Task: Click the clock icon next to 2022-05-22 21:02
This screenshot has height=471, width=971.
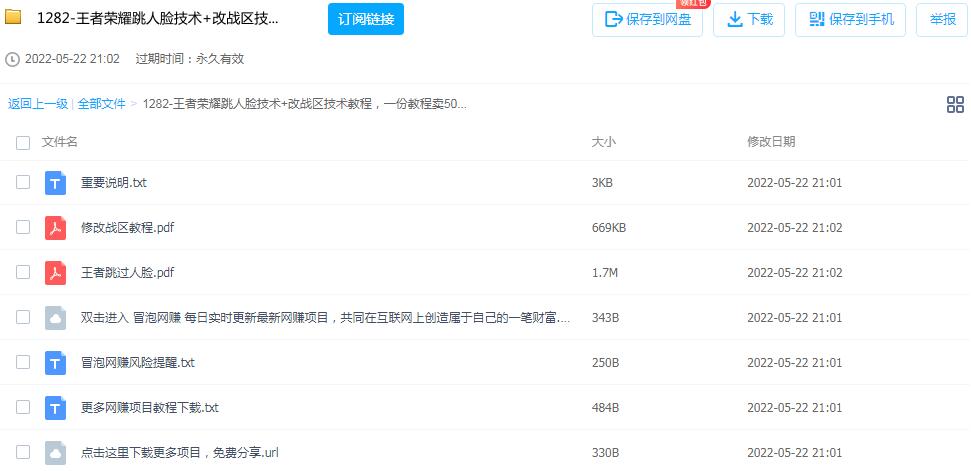Action: click(12, 59)
